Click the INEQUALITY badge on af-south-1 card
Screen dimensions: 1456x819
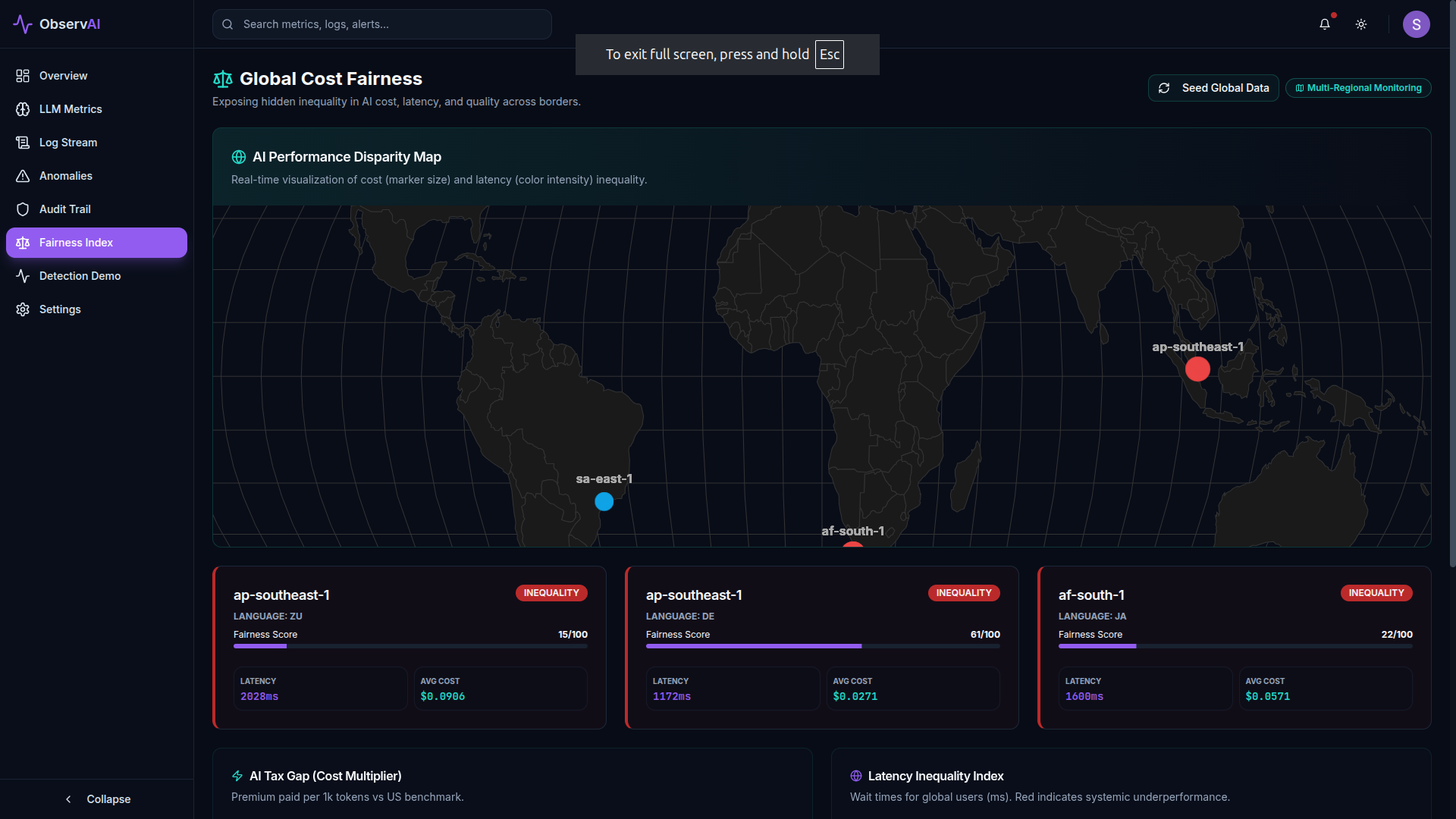1376,593
